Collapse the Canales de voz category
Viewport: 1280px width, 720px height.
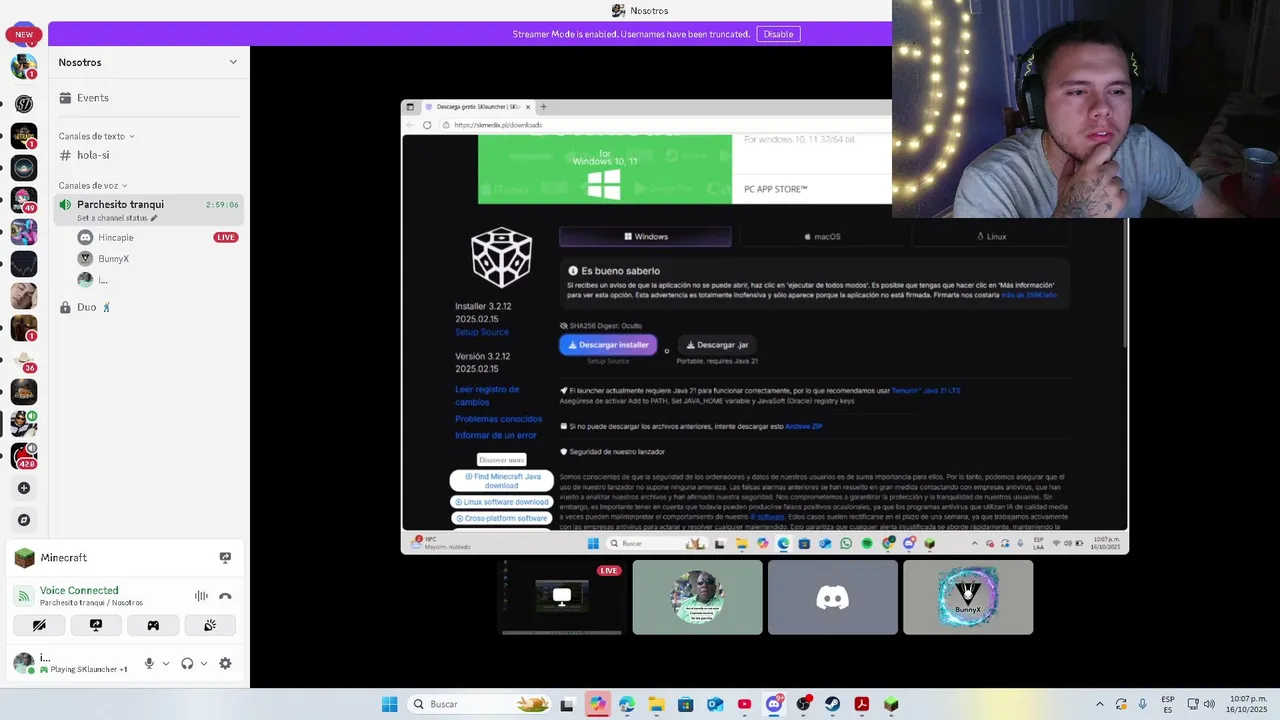point(93,185)
